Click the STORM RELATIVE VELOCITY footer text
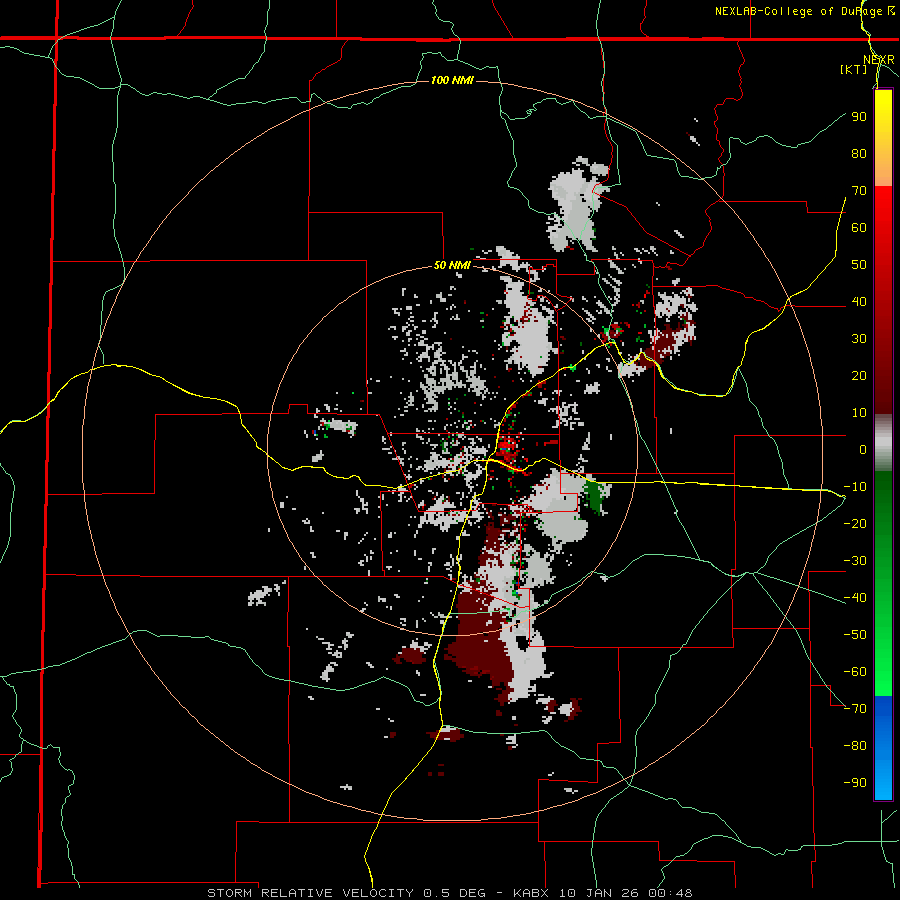Image resolution: width=900 pixels, height=900 pixels. pos(310,893)
